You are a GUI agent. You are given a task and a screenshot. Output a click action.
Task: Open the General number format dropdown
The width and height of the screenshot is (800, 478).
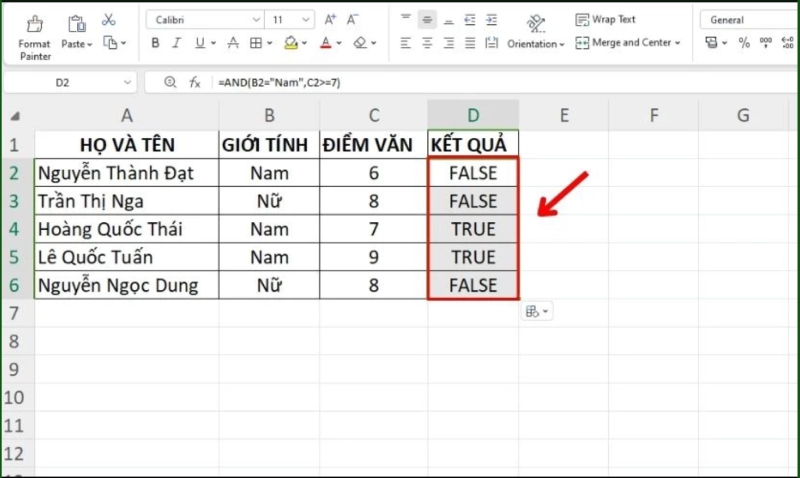pyautogui.click(x=749, y=20)
